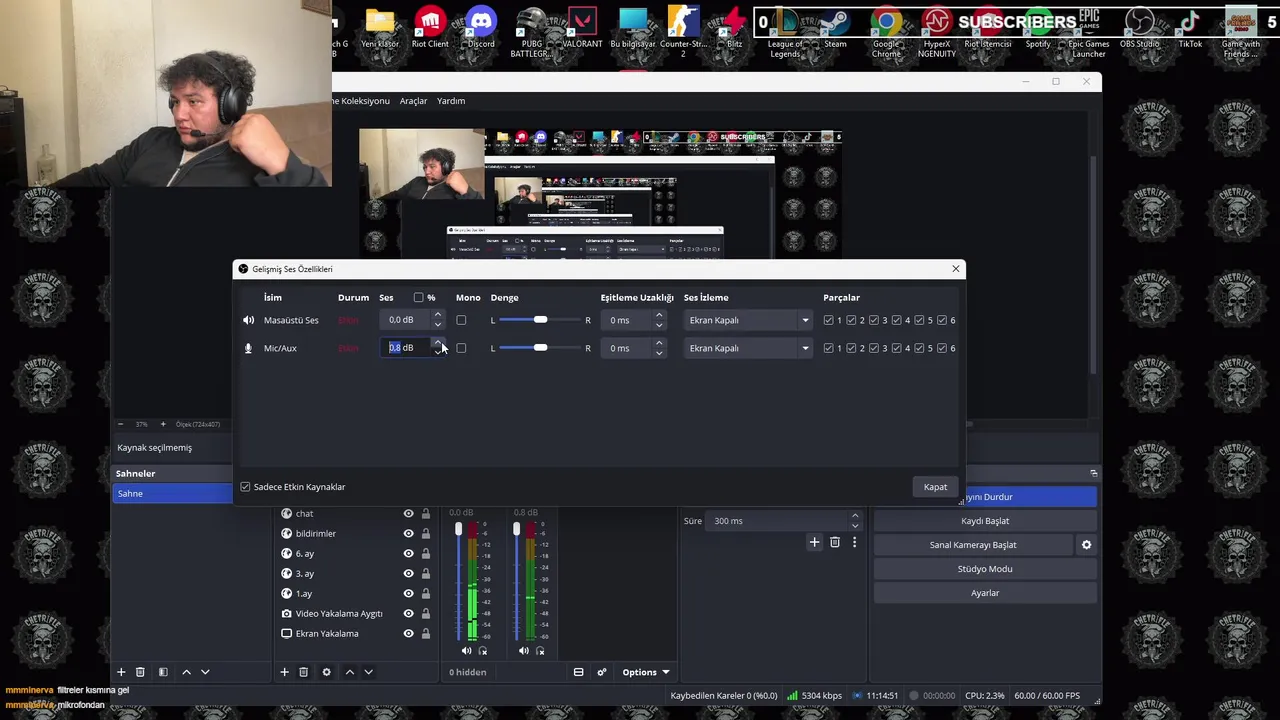Screen dimensions: 1280x720
Task: Toggle Sadece Etkin Kaynaklar checkbox
Action: 245,487
